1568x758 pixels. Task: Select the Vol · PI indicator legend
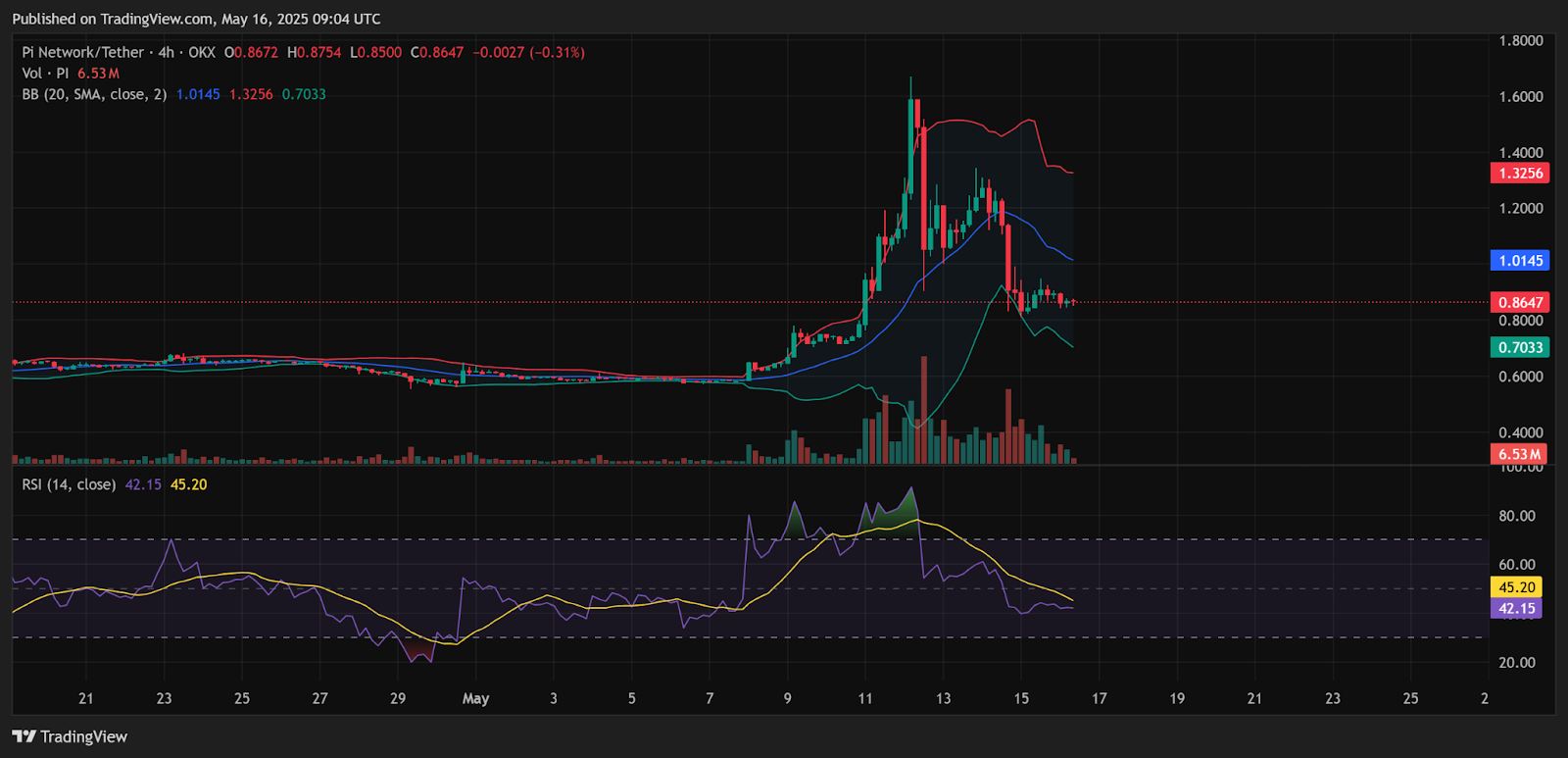45,74
